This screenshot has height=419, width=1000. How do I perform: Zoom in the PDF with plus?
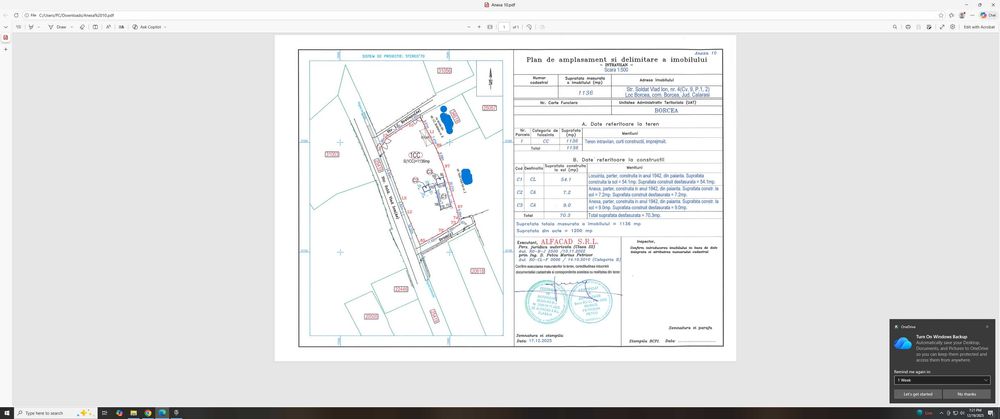[x=479, y=27]
